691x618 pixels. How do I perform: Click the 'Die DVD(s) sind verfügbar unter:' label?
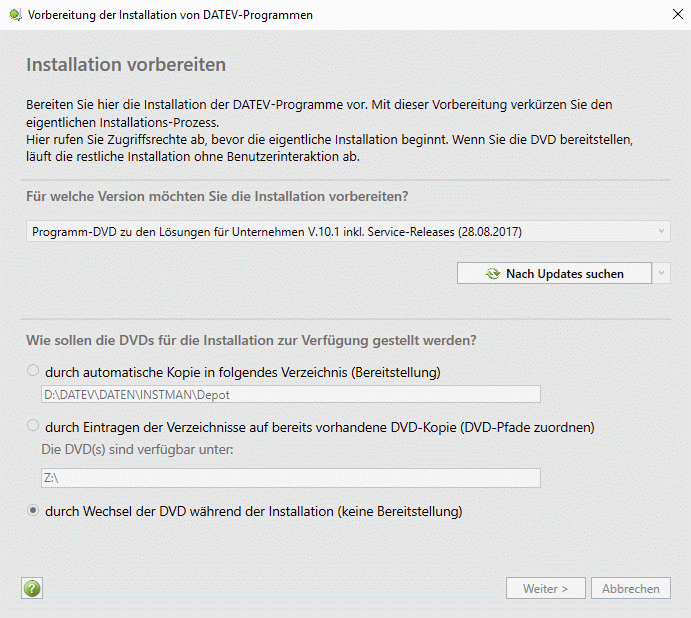pos(137,449)
